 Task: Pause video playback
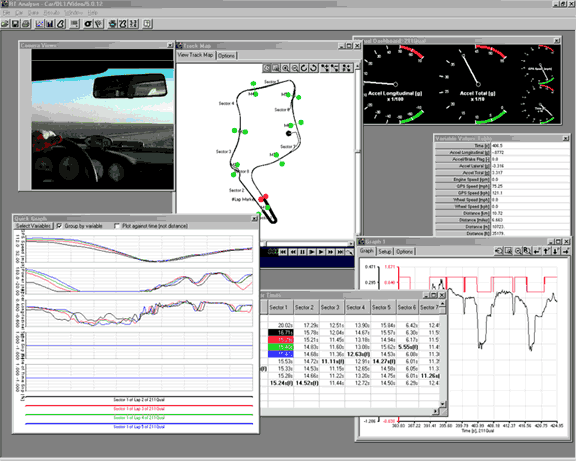pos(302,252)
